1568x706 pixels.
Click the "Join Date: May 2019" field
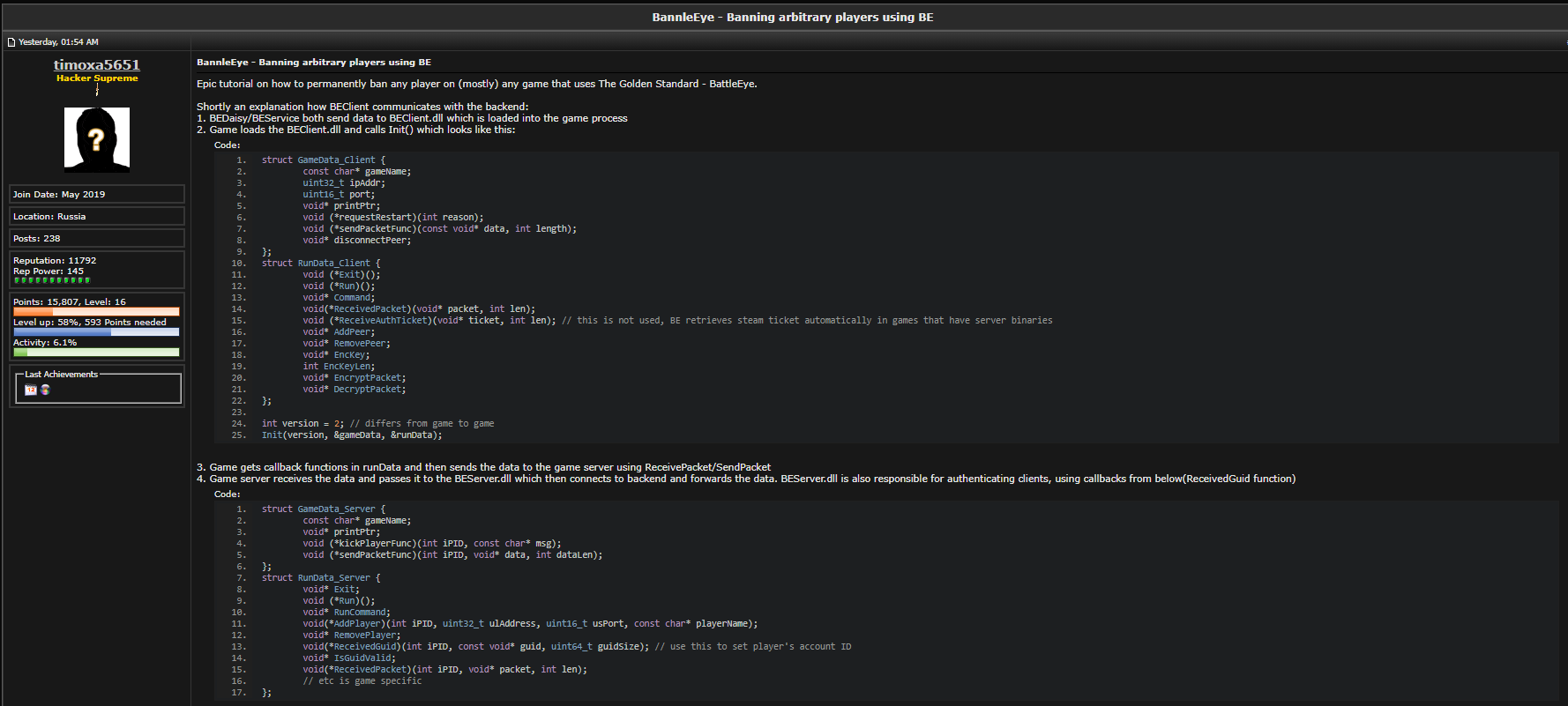[97, 194]
